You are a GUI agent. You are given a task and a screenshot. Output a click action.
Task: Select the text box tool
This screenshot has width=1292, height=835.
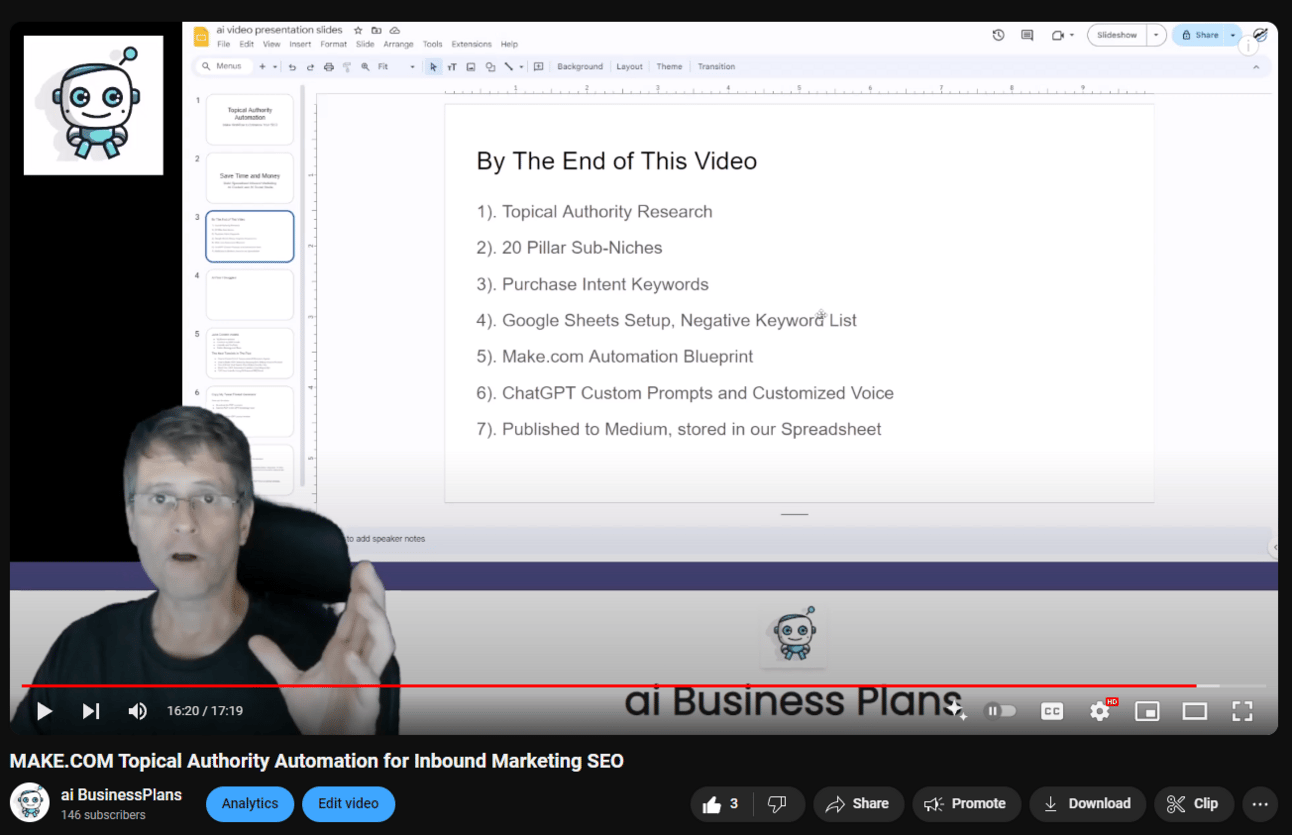[x=452, y=67]
